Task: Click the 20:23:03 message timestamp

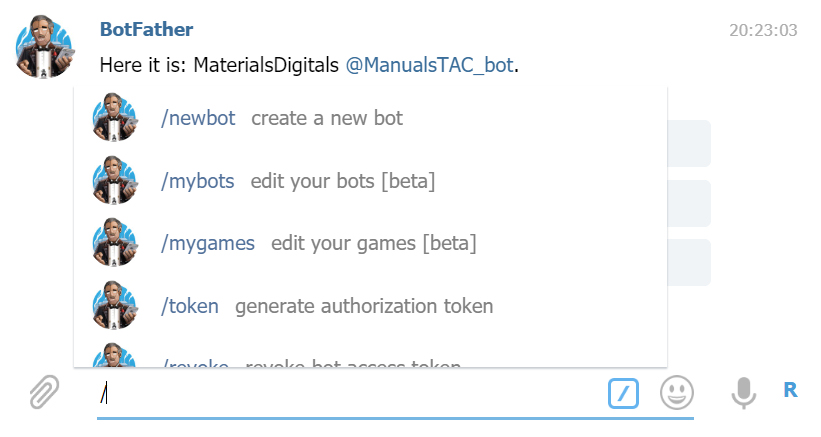Action: point(763,30)
